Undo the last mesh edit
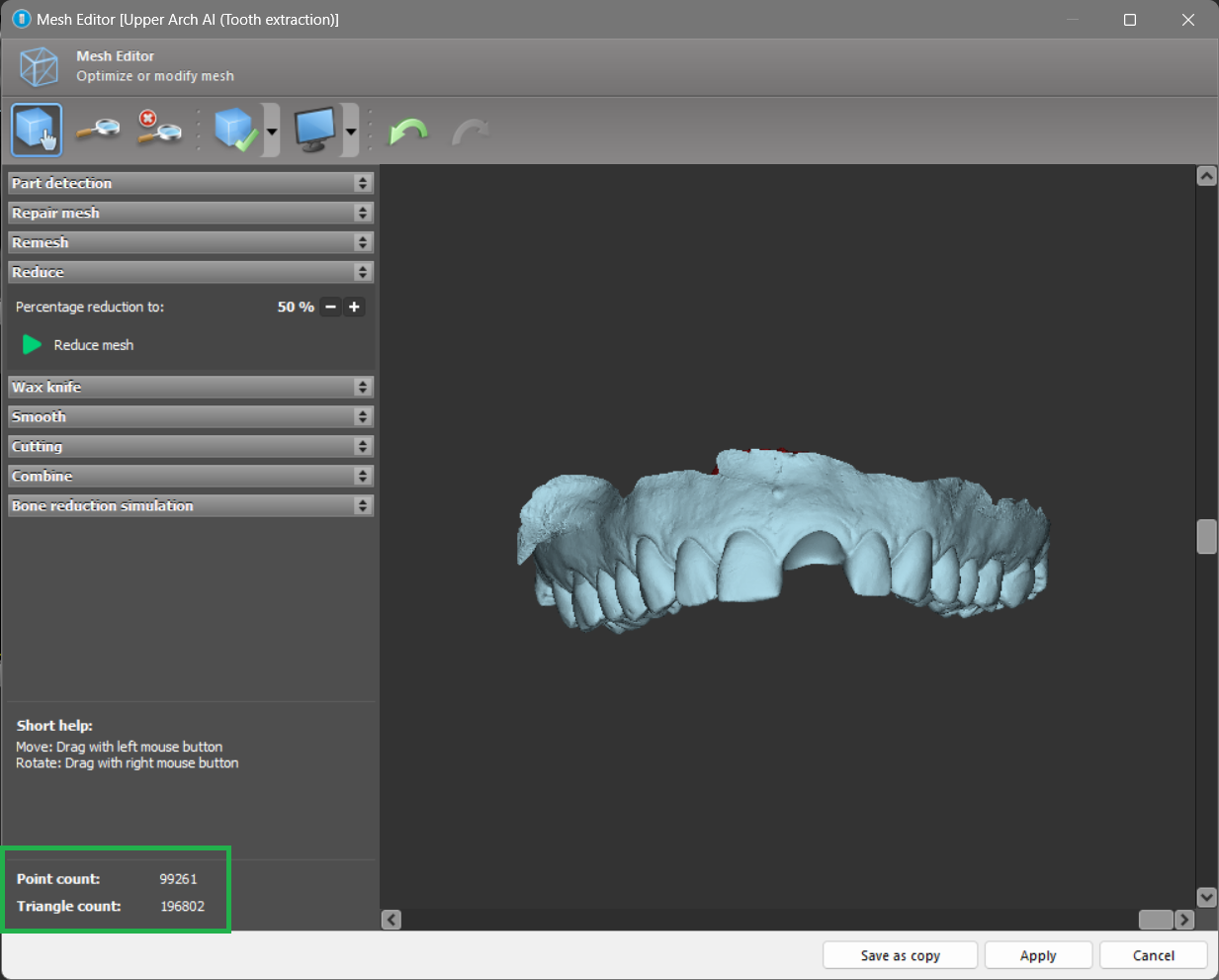 click(408, 131)
